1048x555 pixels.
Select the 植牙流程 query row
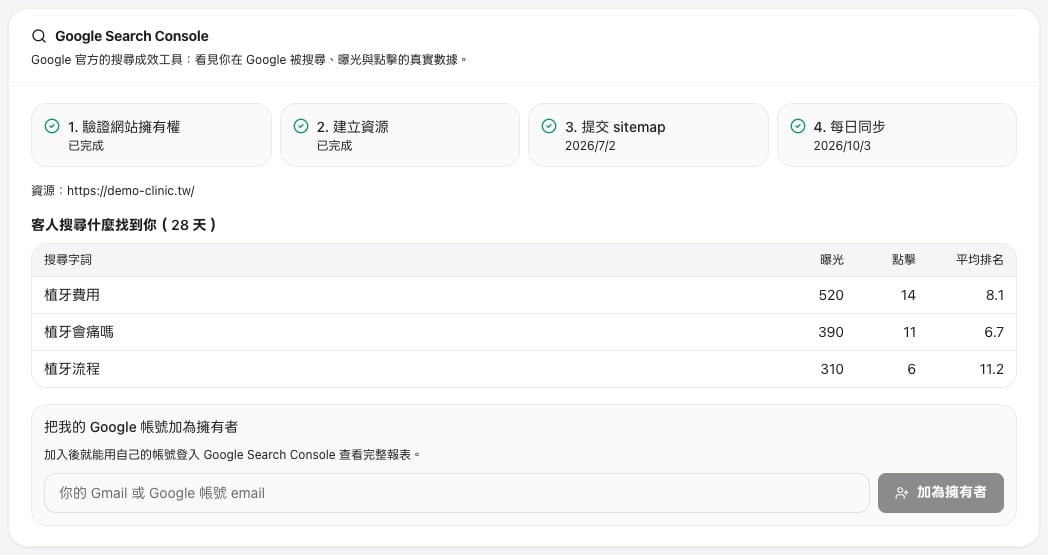(x=524, y=368)
